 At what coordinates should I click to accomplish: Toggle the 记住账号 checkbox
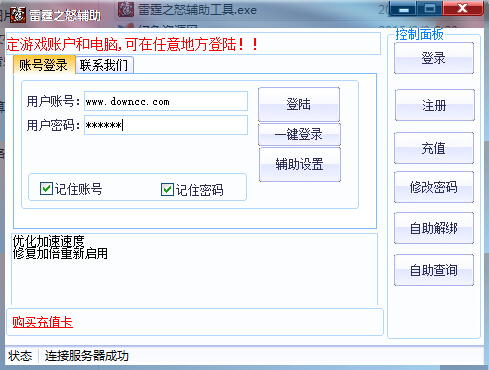[46, 189]
